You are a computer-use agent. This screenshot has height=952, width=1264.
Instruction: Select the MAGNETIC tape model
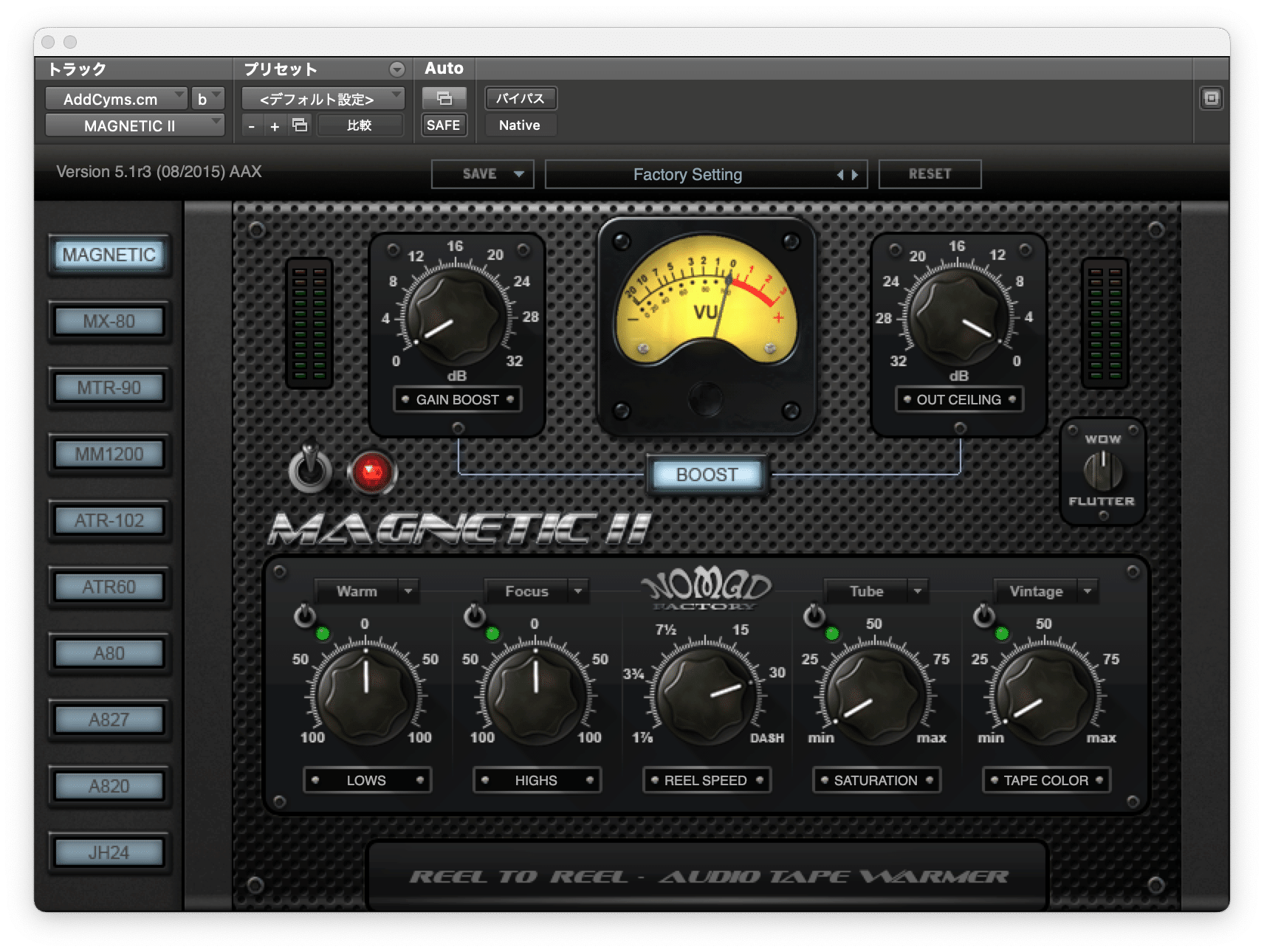tap(109, 255)
